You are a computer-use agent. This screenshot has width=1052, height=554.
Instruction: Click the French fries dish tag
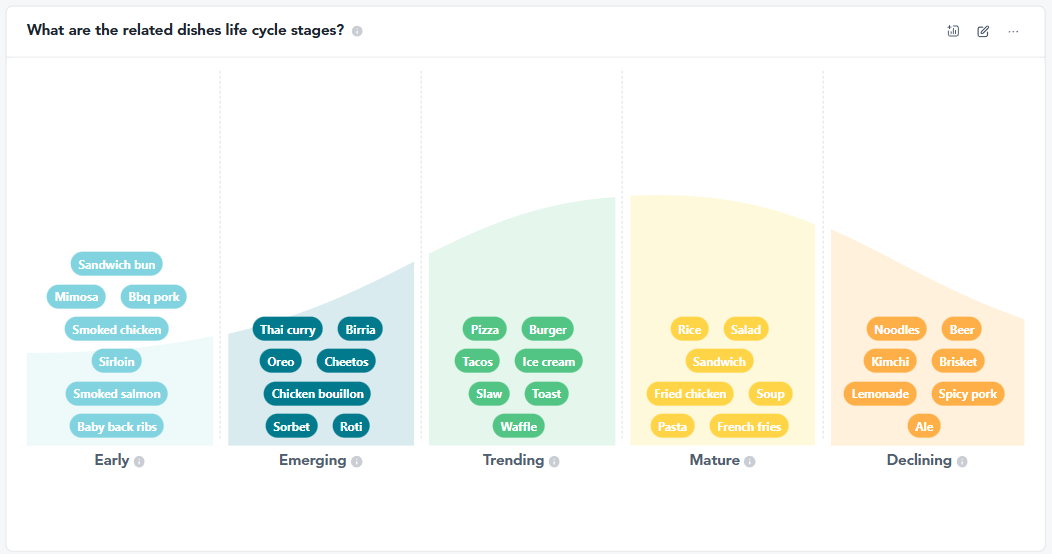pyautogui.click(x=749, y=426)
